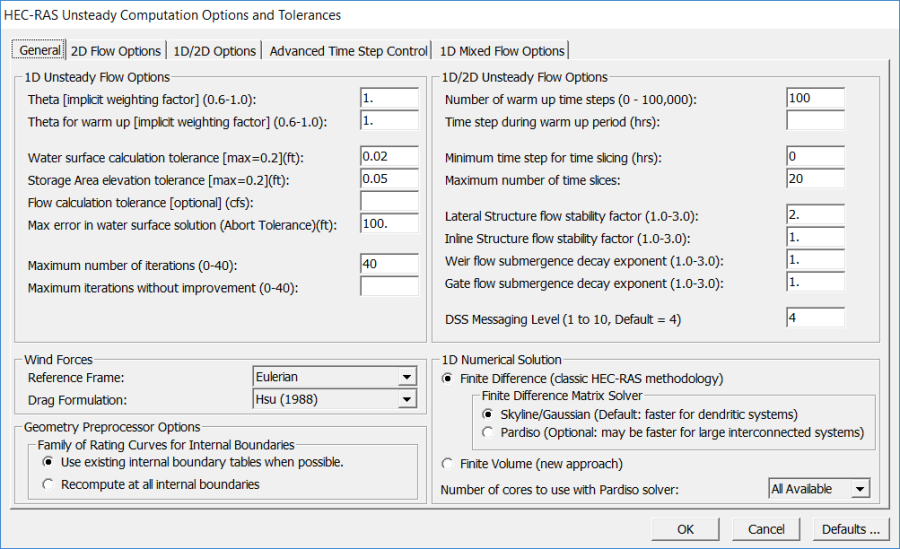
Task: Click the Maximum number of iterations field
Action: pos(389,264)
